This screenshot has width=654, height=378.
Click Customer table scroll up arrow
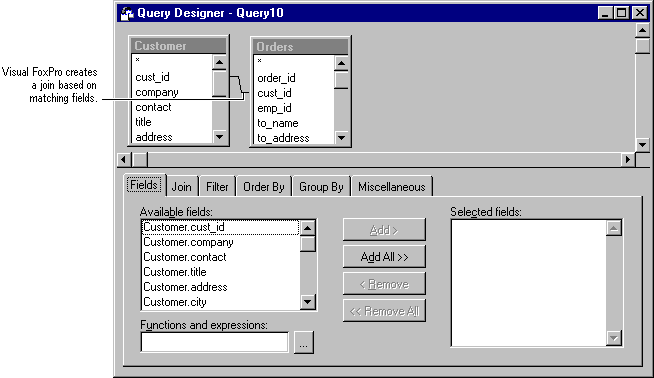tap(219, 63)
